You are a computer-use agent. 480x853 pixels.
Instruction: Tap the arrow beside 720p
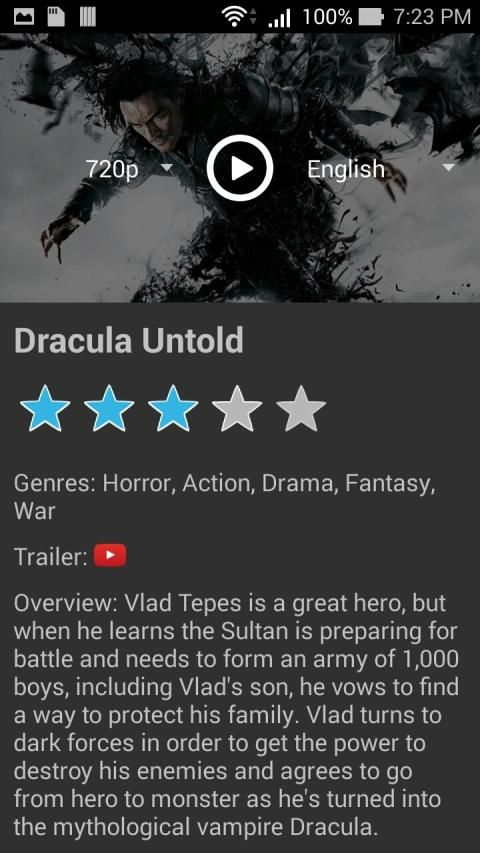tap(167, 168)
